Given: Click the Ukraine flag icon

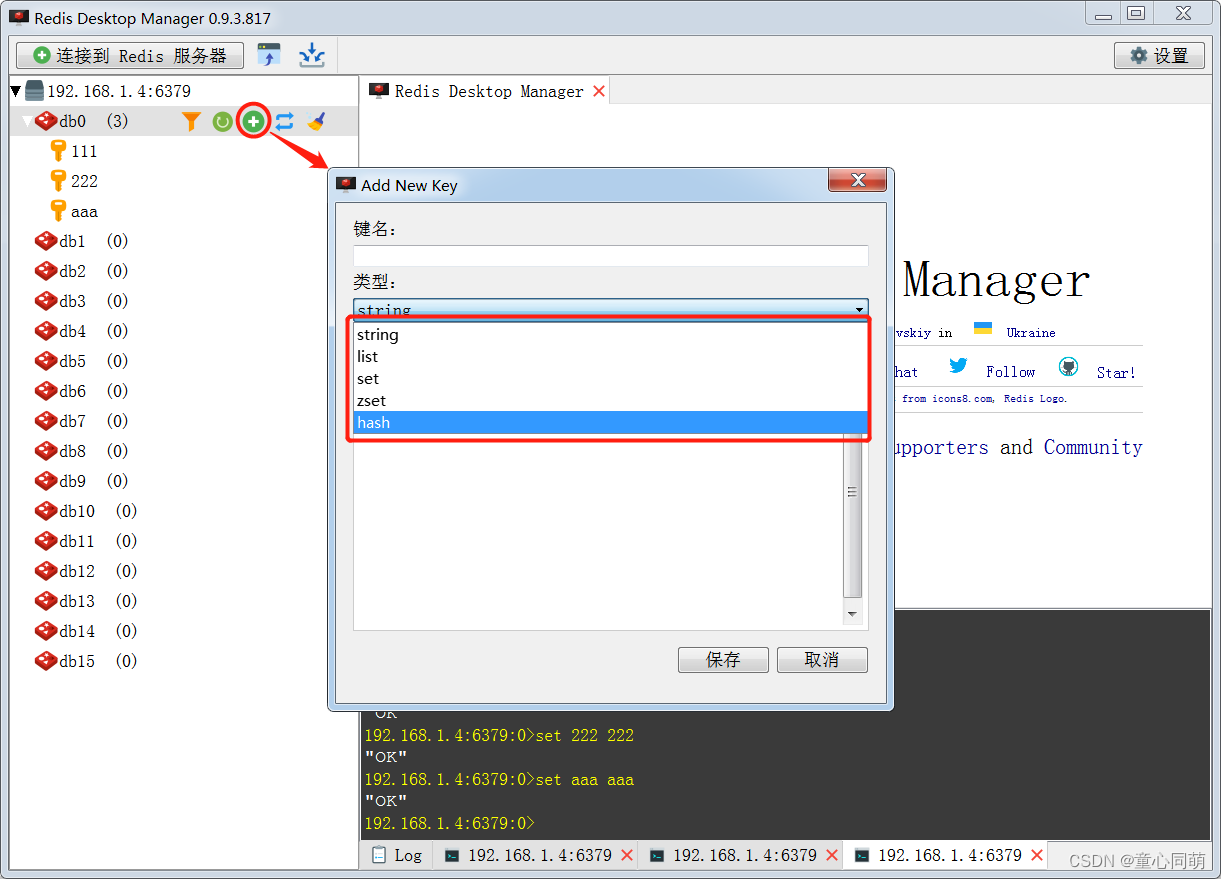Looking at the screenshot, I should 983,329.
